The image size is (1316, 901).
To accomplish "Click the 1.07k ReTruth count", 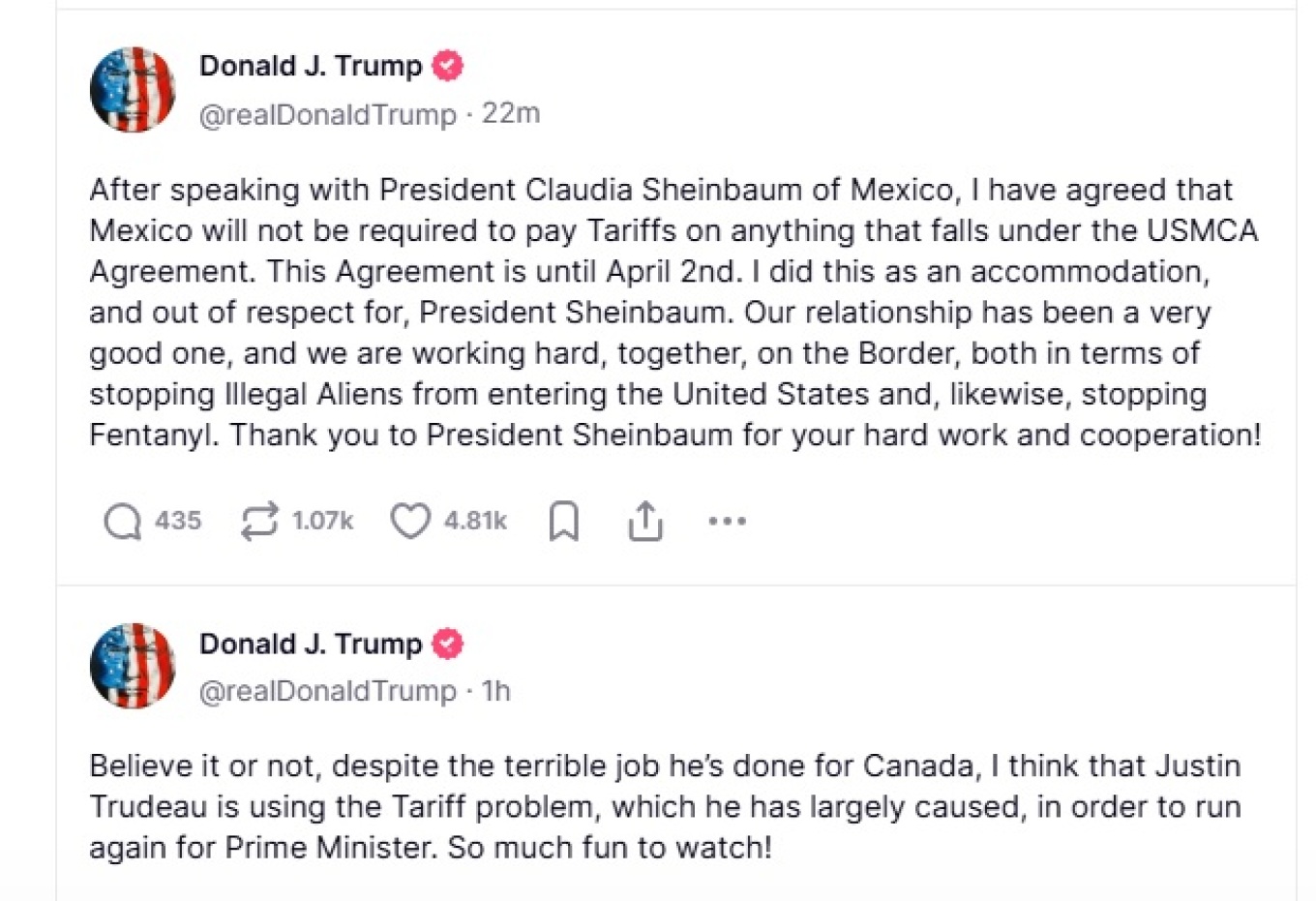I will (x=323, y=521).
